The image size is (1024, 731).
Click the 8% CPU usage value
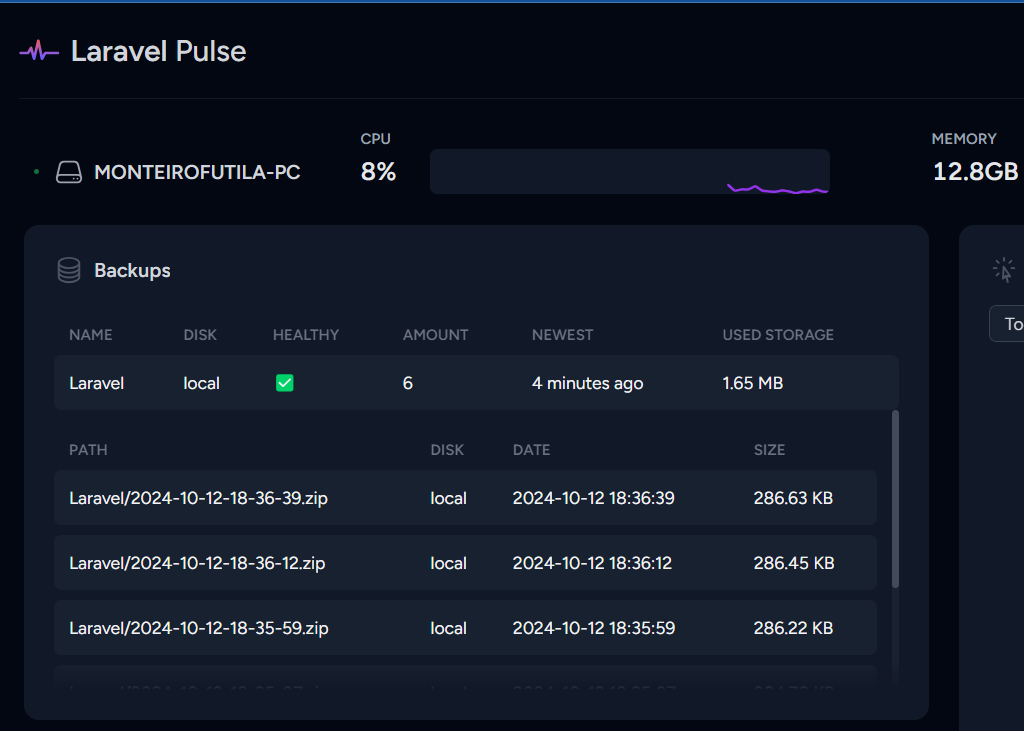tap(378, 172)
